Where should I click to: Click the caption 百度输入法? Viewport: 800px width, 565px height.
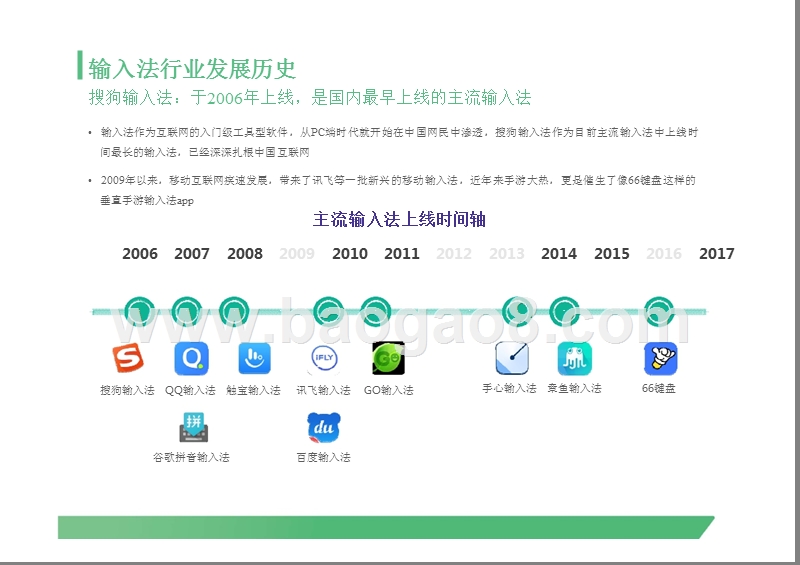click(323, 457)
